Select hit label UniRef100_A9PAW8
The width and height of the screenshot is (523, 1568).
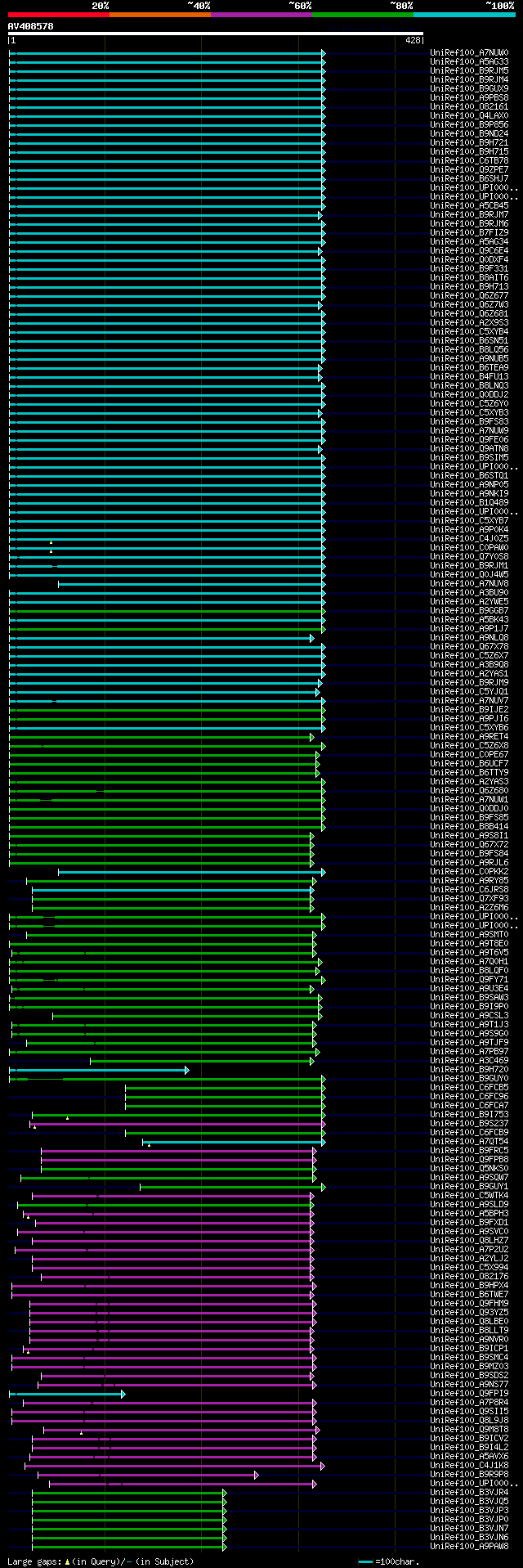click(469, 1546)
